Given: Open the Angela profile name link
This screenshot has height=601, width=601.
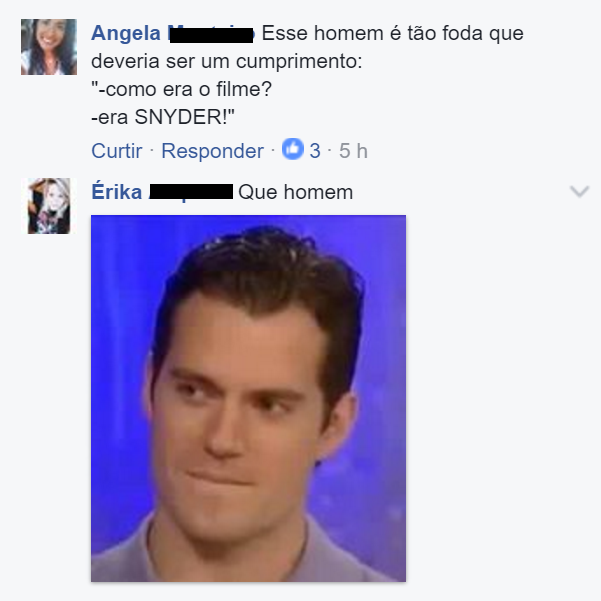Looking at the screenshot, I should coord(126,33).
